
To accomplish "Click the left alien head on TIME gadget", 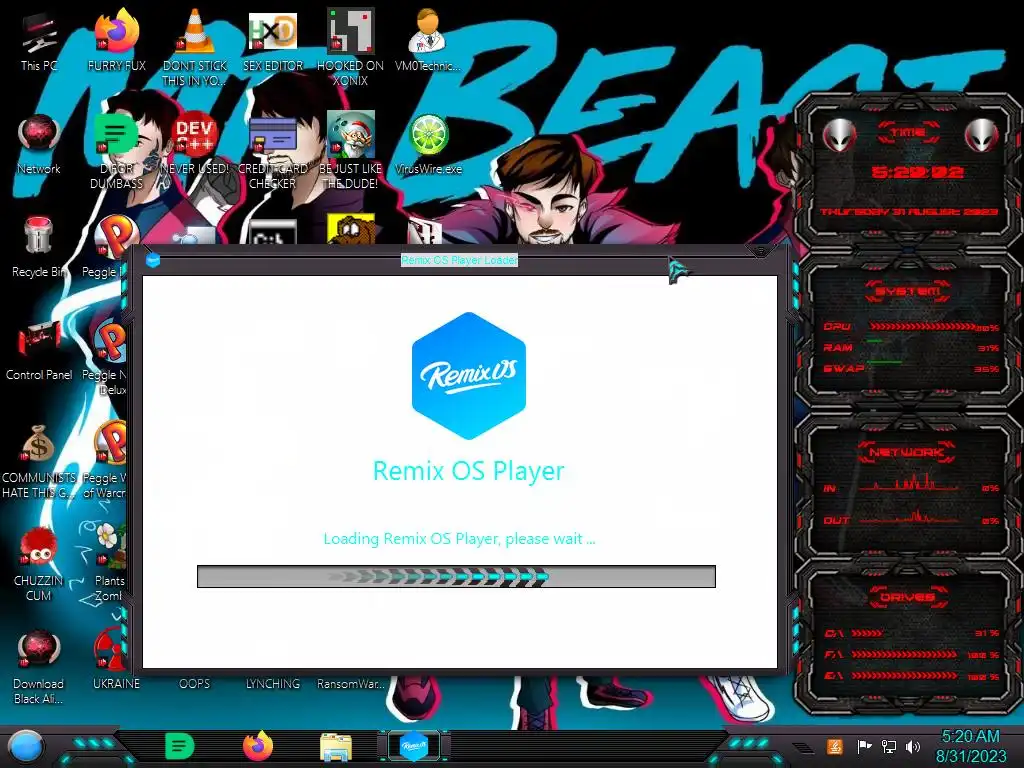I will click(839, 135).
